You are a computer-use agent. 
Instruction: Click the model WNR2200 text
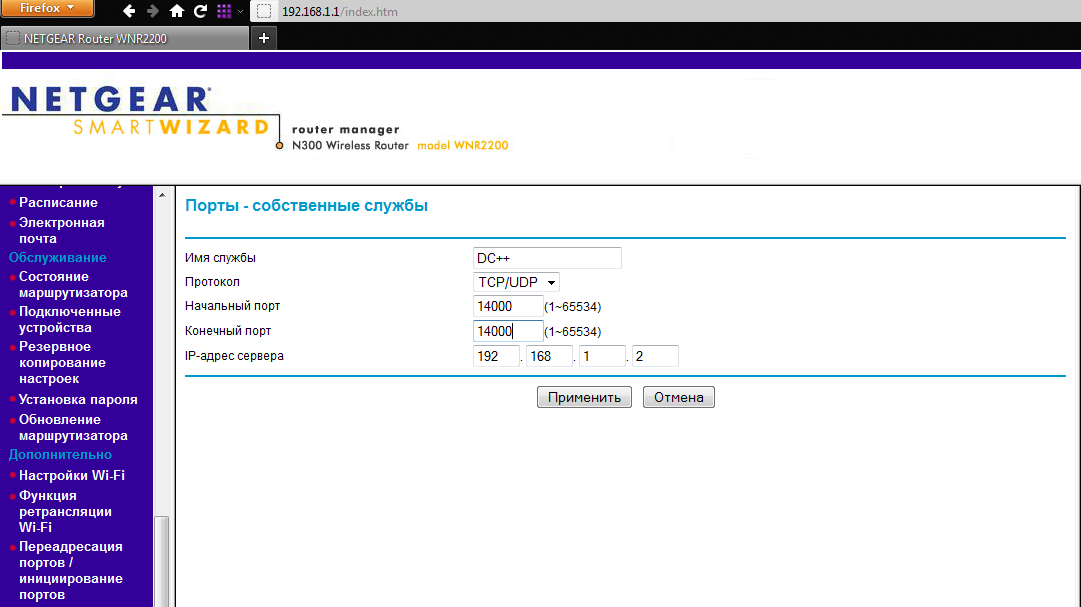tap(463, 146)
